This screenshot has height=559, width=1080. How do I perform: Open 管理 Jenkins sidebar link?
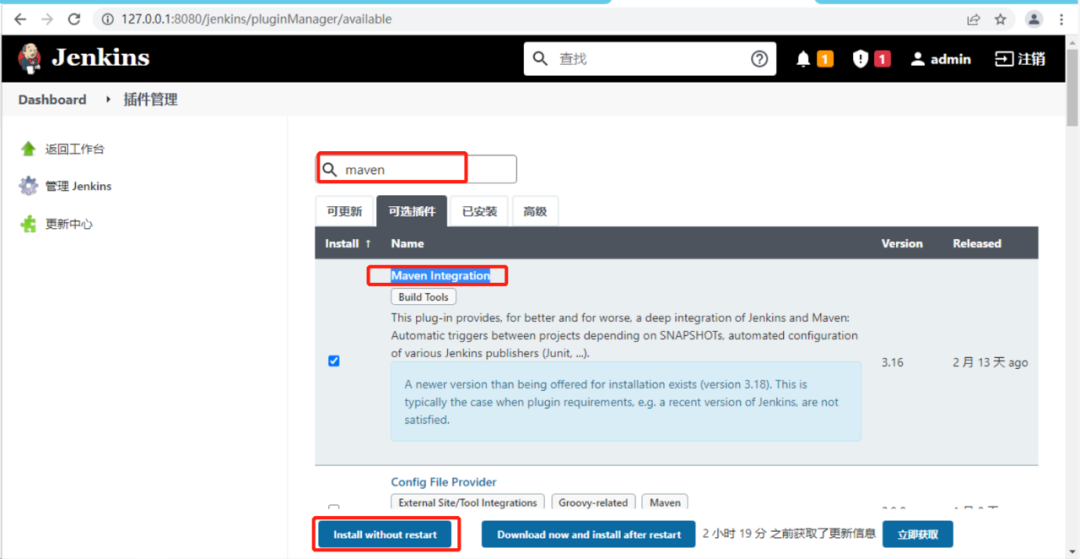click(79, 187)
